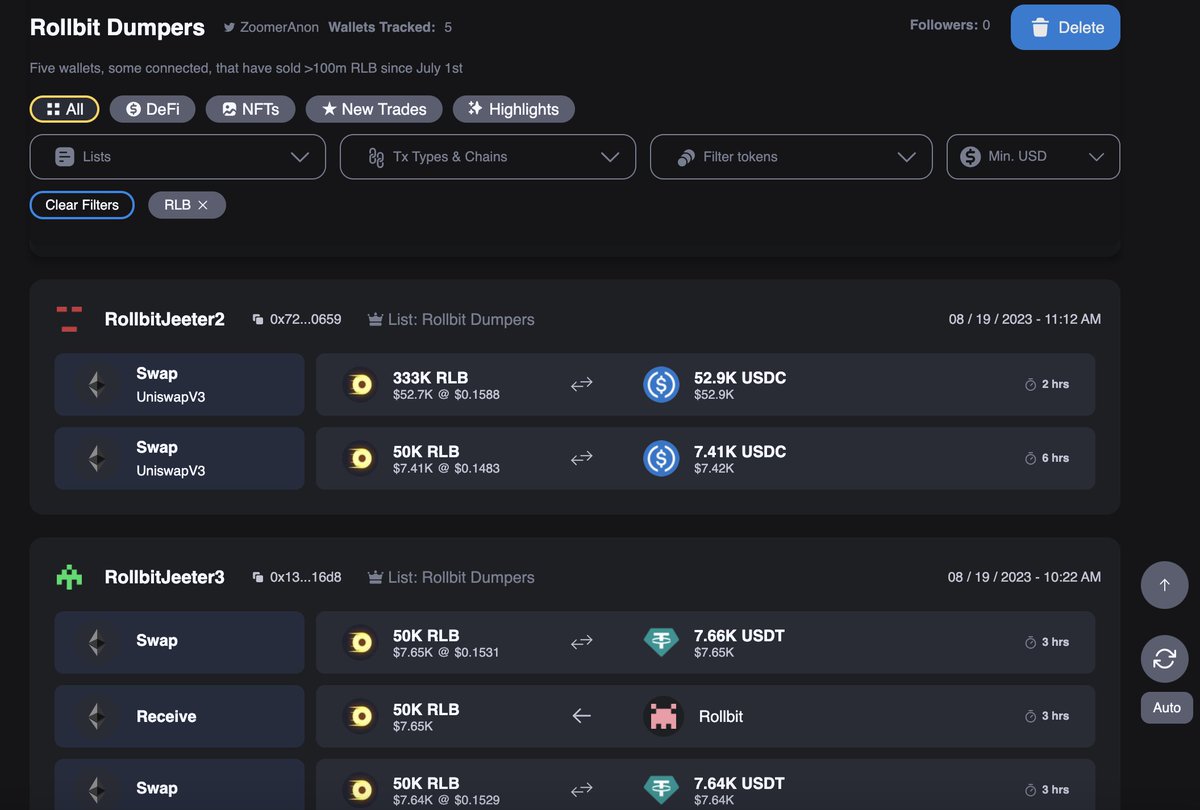The image size is (1200, 810).
Task: Click the $7.65K @ $0.1531 price text
Action: [446, 653]
